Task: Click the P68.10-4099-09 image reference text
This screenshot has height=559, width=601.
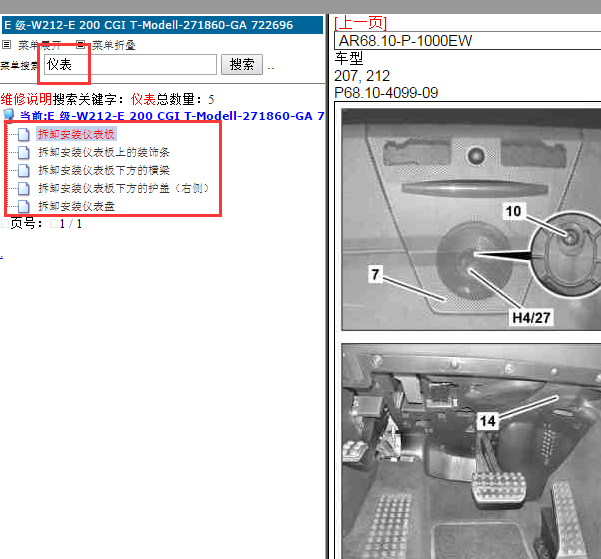Action: [x=386, y=93]
